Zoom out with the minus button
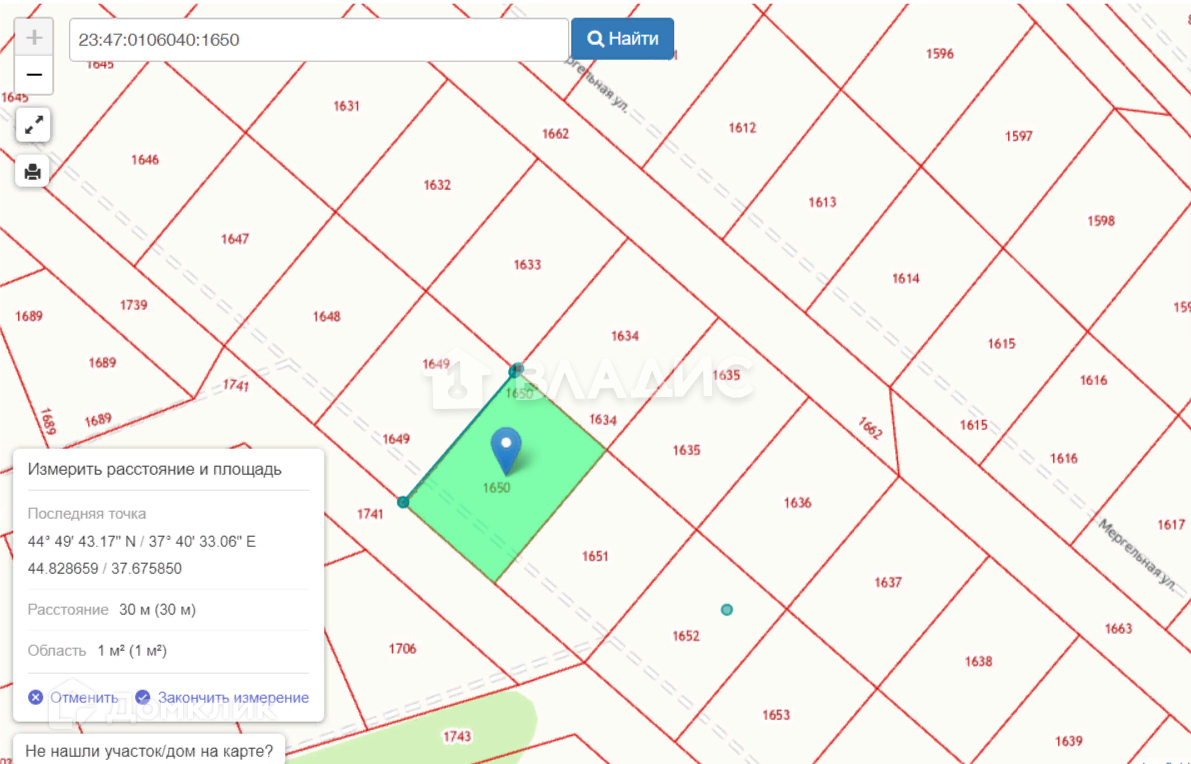This screenshot has height=764, width=1191. [x=33, y=74]
